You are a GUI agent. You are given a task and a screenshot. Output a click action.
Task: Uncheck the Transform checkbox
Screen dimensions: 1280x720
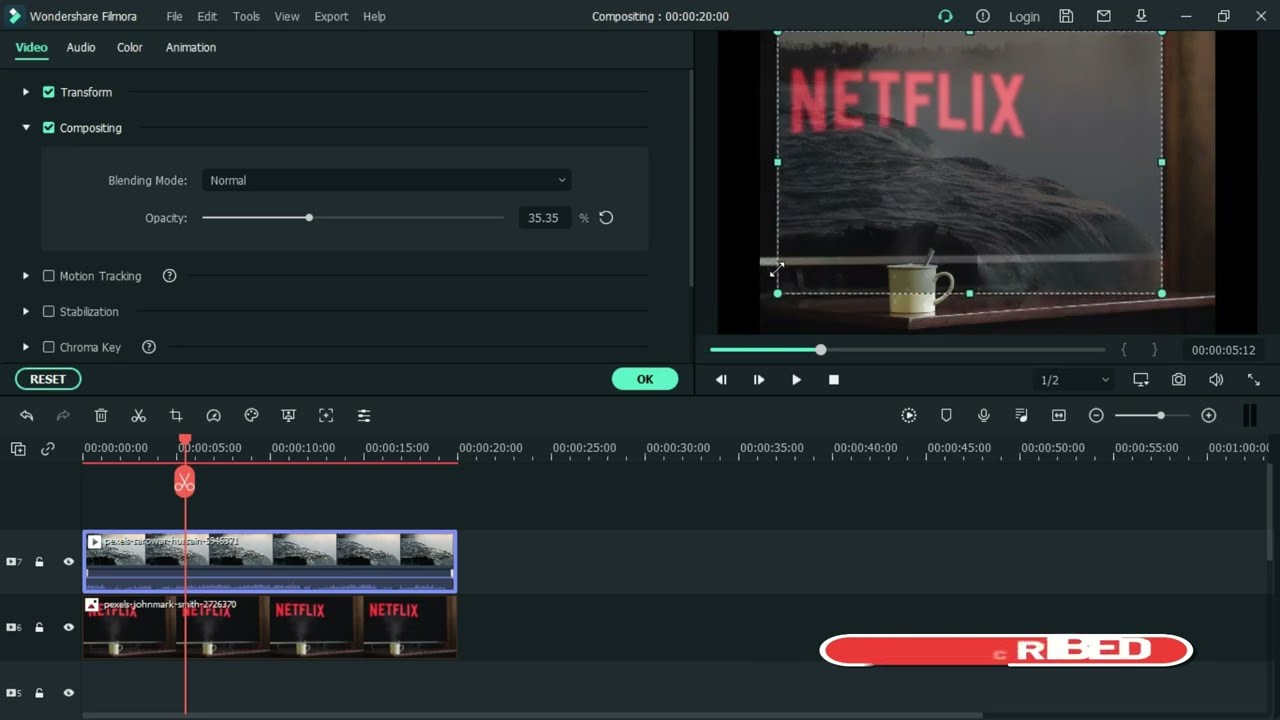click(x=48, y=92)
